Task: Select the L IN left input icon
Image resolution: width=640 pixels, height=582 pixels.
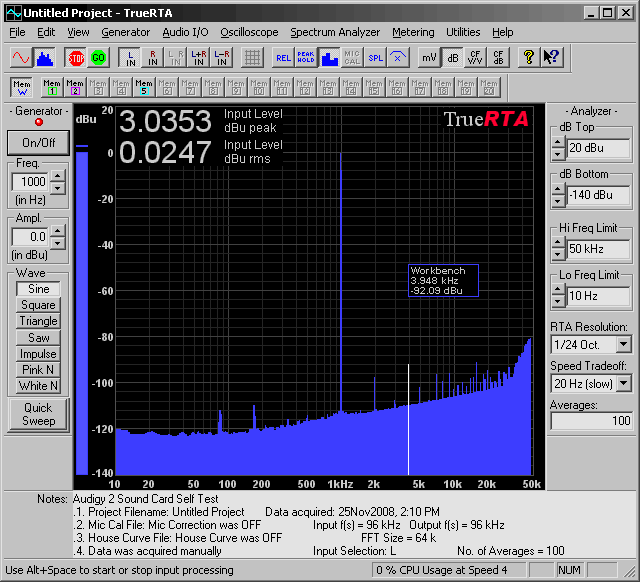Action: pyautogui.click(x=129, y=57)
